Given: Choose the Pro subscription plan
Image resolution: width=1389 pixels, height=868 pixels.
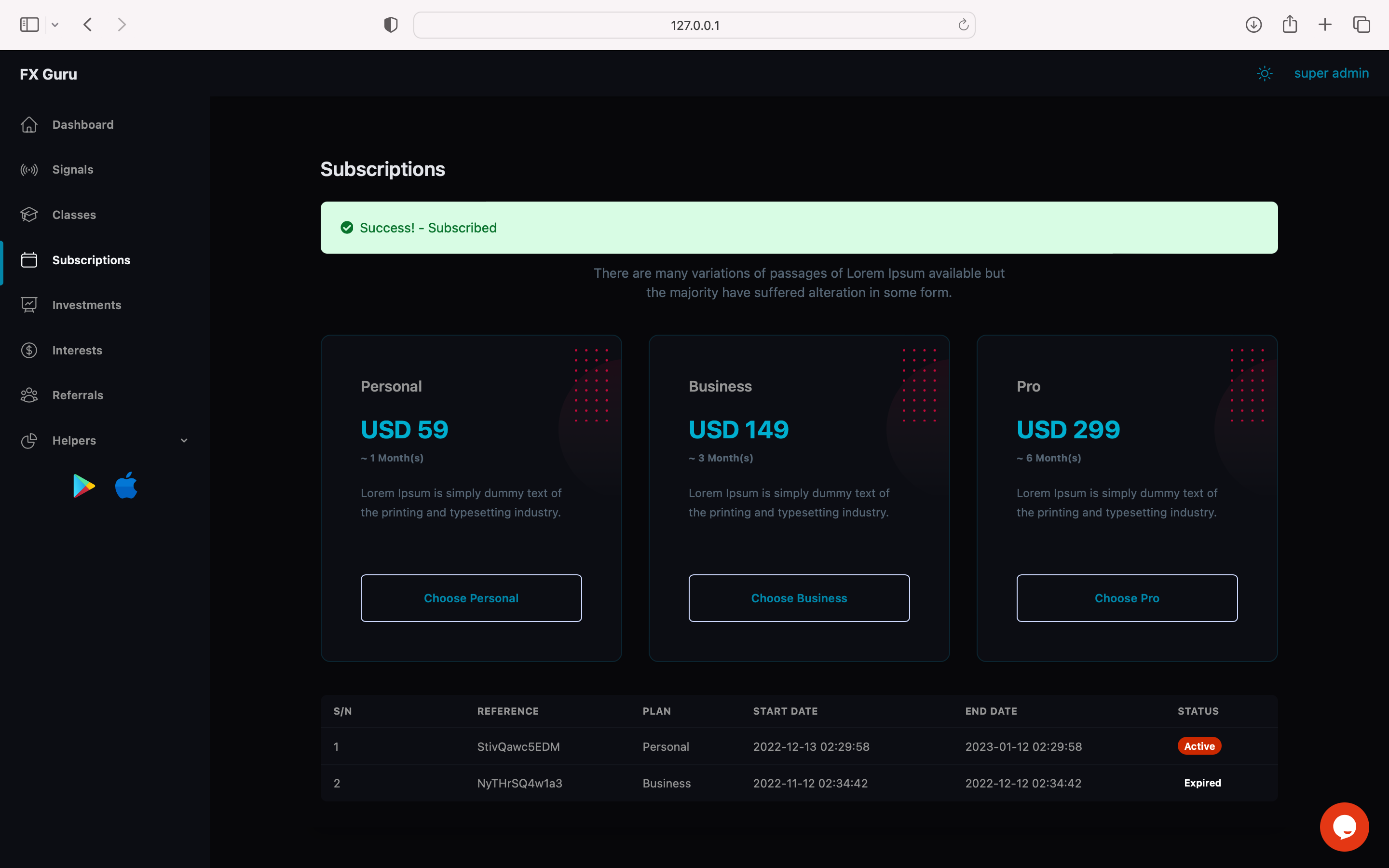Looking at the screenshot, I should click(1127, 598).
